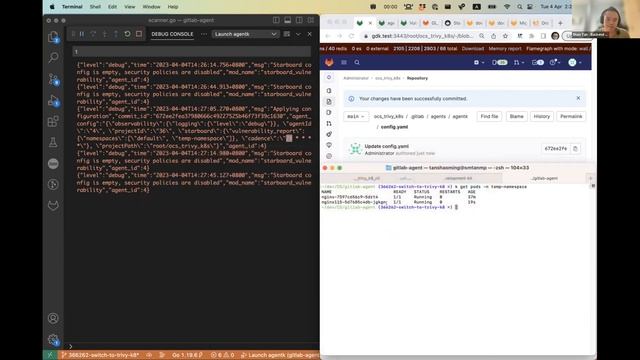The width and height of the screenshot is (640, 360).
Task: Open the GitLab help dropdown
Action: [555, 62]
